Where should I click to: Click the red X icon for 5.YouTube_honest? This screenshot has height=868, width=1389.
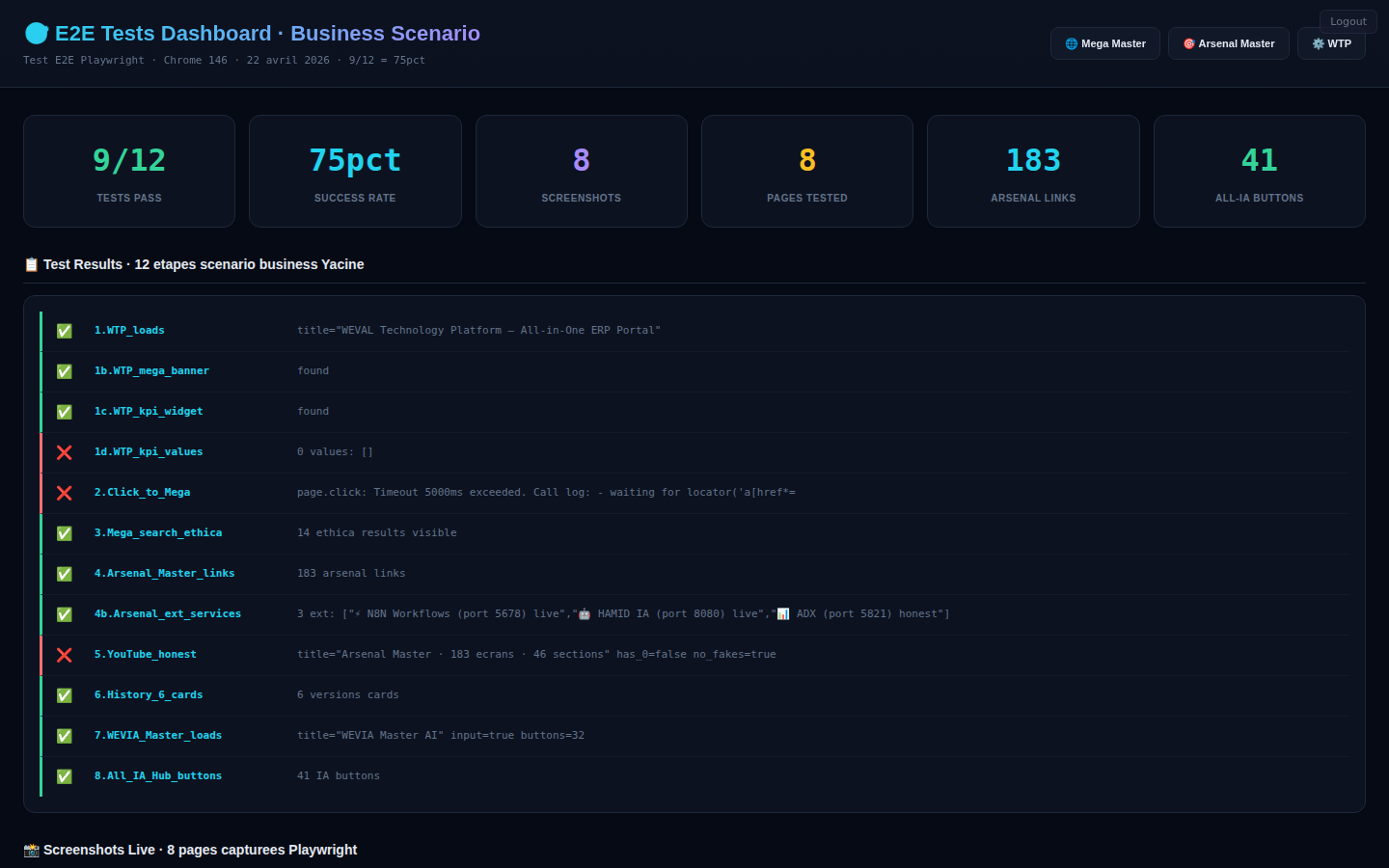point(65,655)
